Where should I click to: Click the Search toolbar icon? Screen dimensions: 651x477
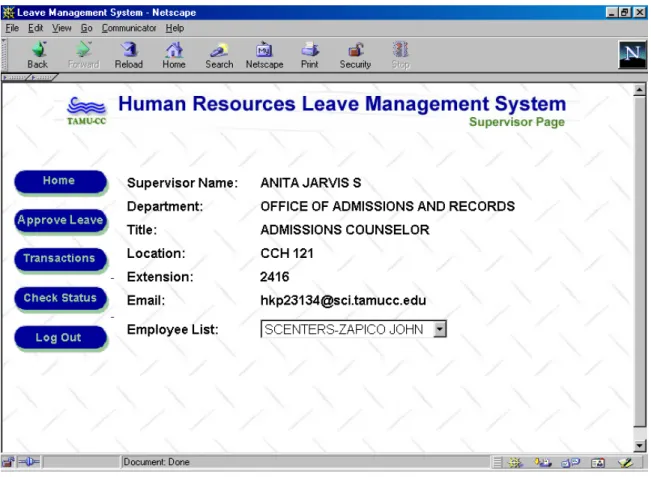[x=219, y=55]
